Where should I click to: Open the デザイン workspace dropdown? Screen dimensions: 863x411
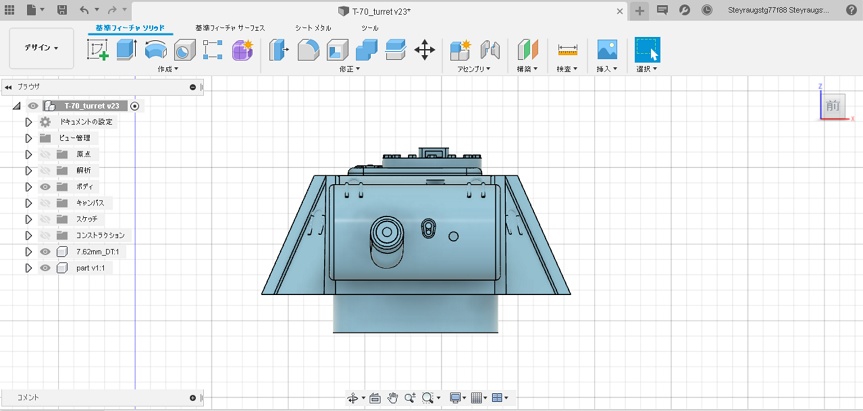pyautogui.click(x=41, y=48)
